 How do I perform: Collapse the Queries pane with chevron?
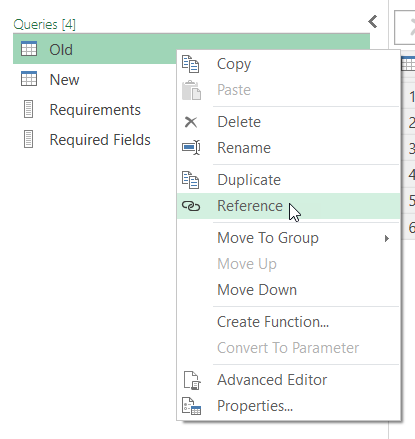(x=373, y=22)
